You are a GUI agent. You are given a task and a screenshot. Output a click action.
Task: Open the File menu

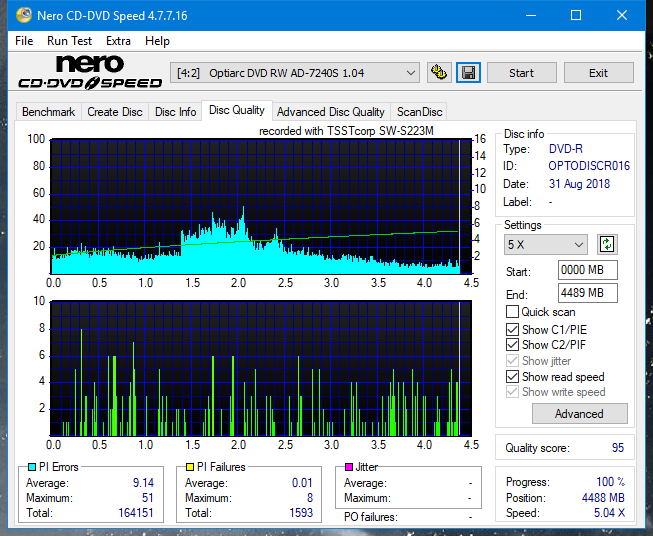tap(24, 41)
